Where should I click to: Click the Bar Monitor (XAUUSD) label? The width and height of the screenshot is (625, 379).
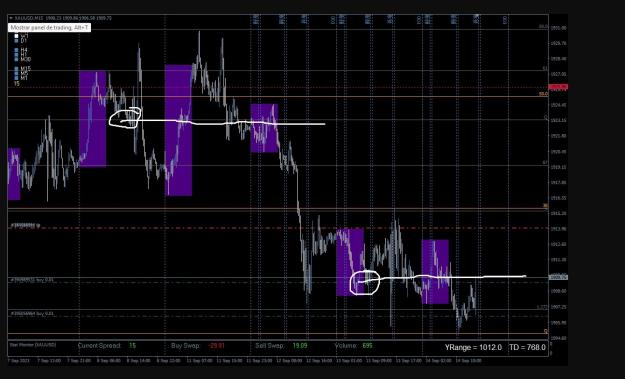[x=33, y=344]
